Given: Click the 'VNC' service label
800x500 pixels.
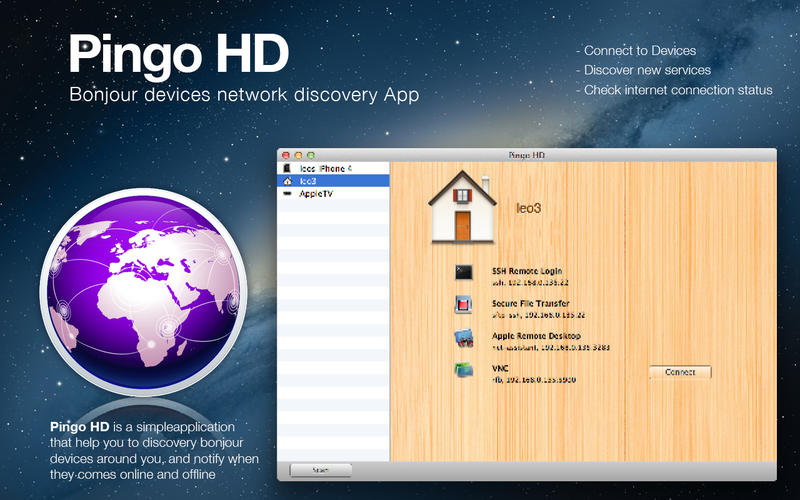Looking at the screenshot, I should point(500,368).
